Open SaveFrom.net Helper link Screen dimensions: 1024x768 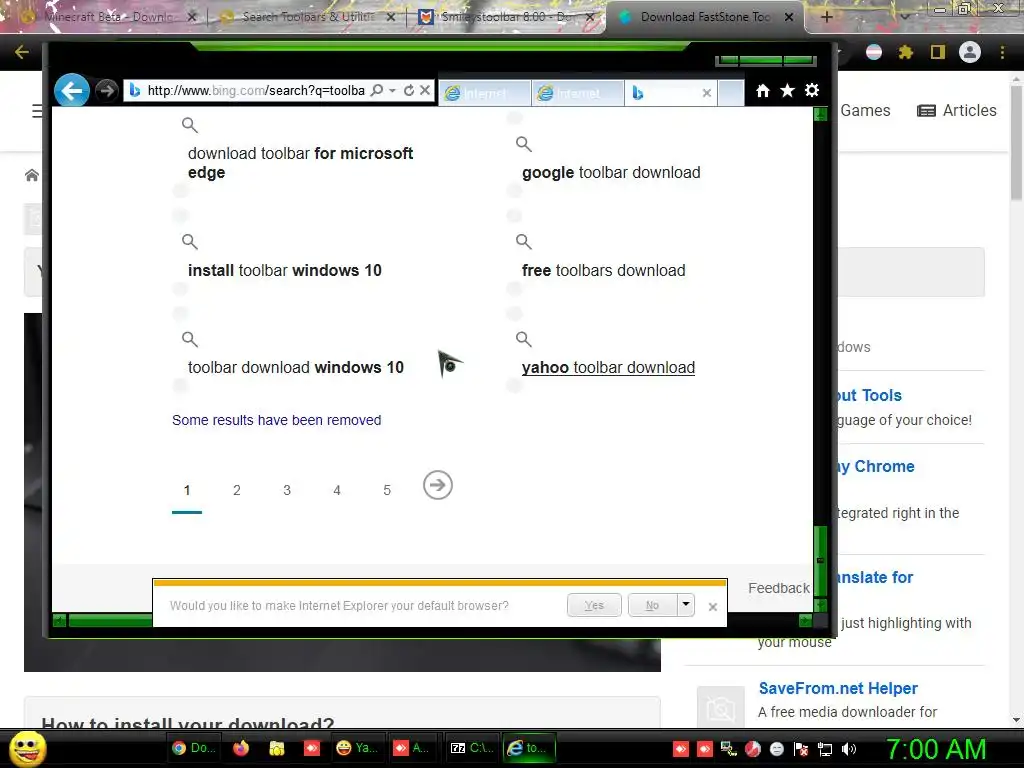pyautogui.click(x=838, y=688)
